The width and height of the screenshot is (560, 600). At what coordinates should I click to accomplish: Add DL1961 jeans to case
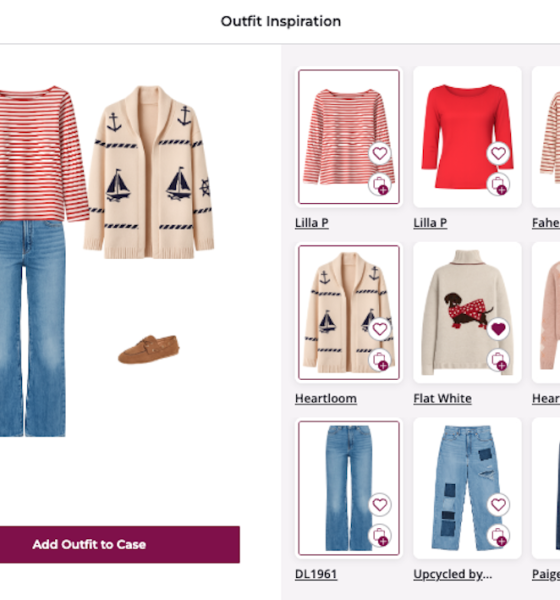point(380,535)
